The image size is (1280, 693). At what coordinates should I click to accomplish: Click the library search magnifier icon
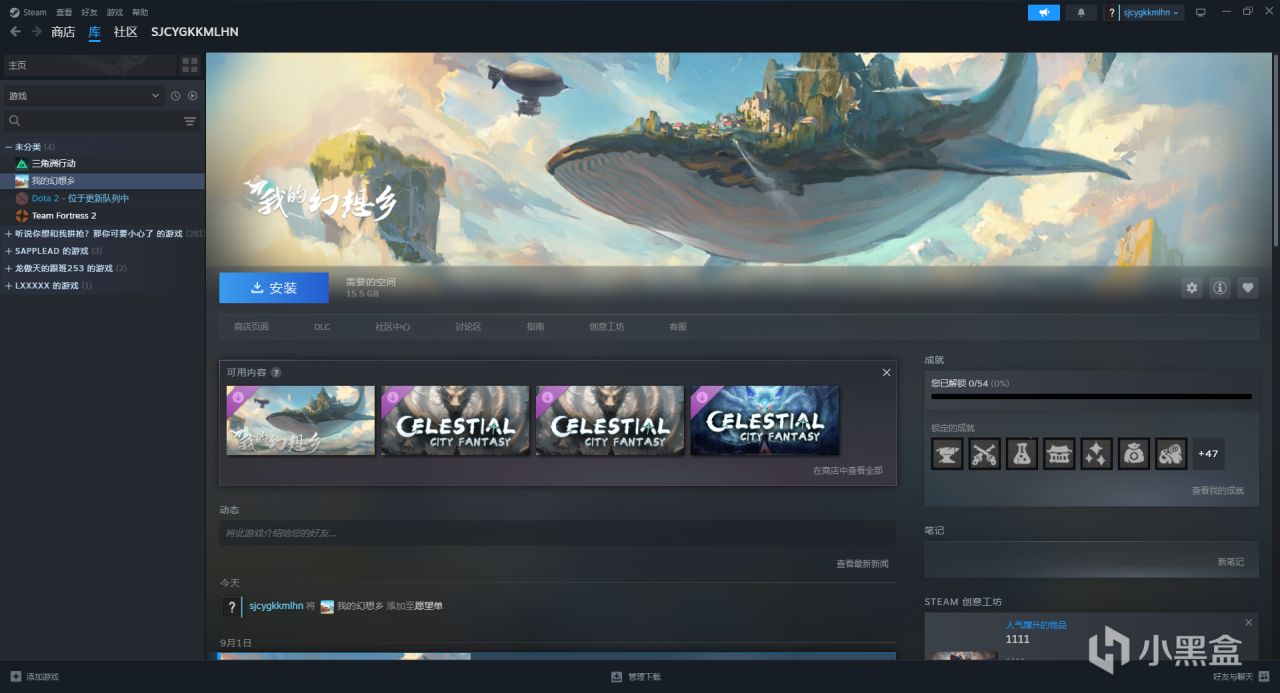pyautogui.click(x=14, y=121)
